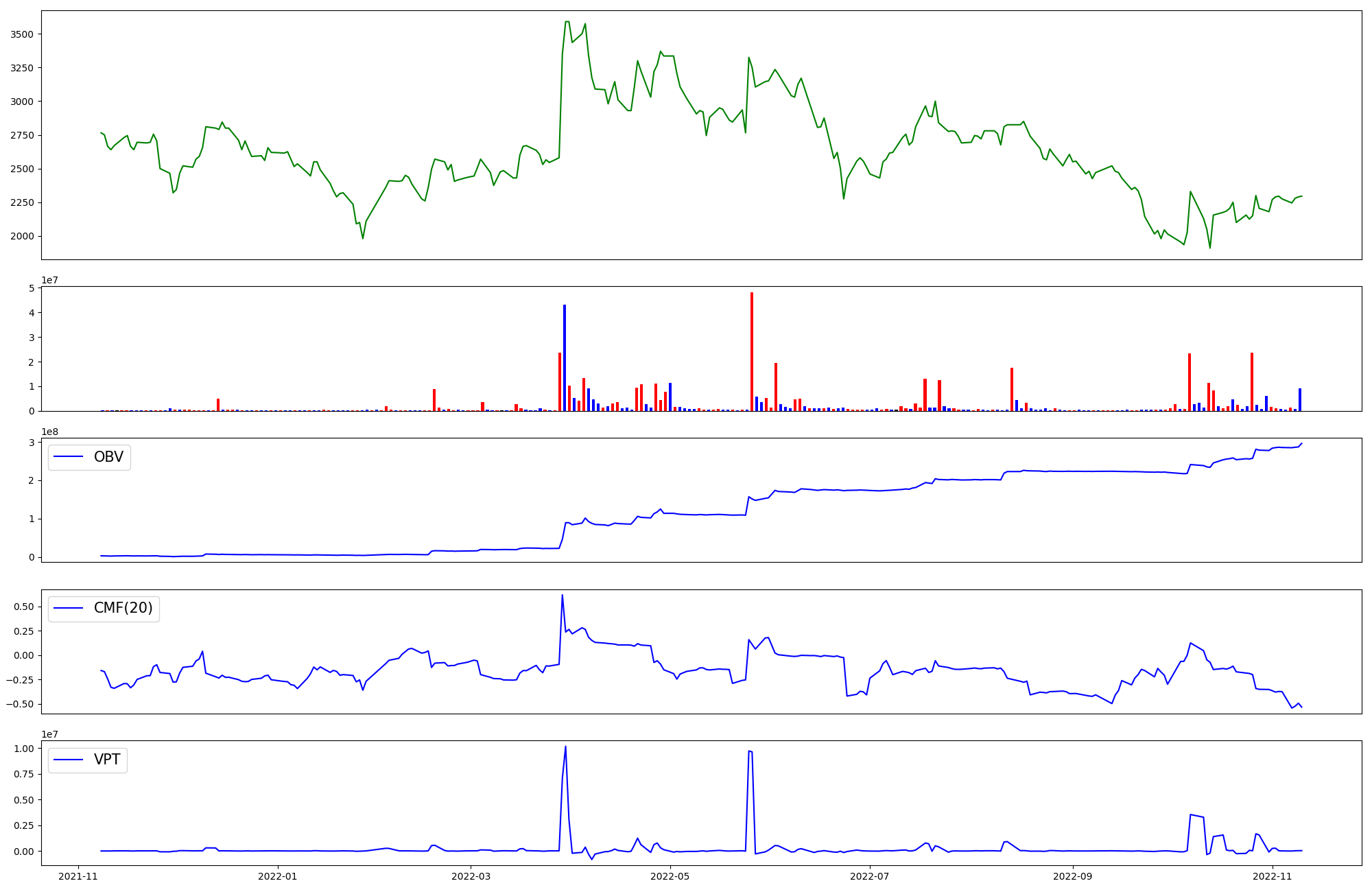The image size is (1372, 892).
Task: Select the 2022-05 x-axis date label
Action: click(x=670, y=876)
